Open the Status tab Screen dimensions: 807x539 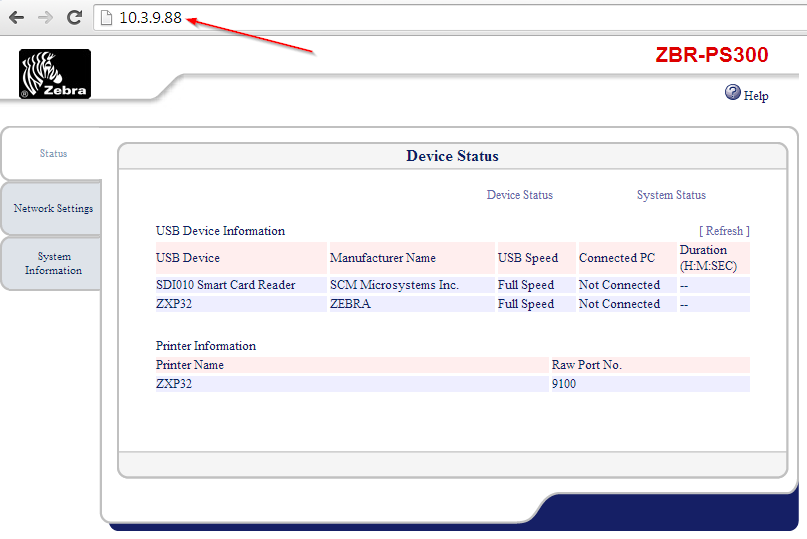[x=53, y=153]
